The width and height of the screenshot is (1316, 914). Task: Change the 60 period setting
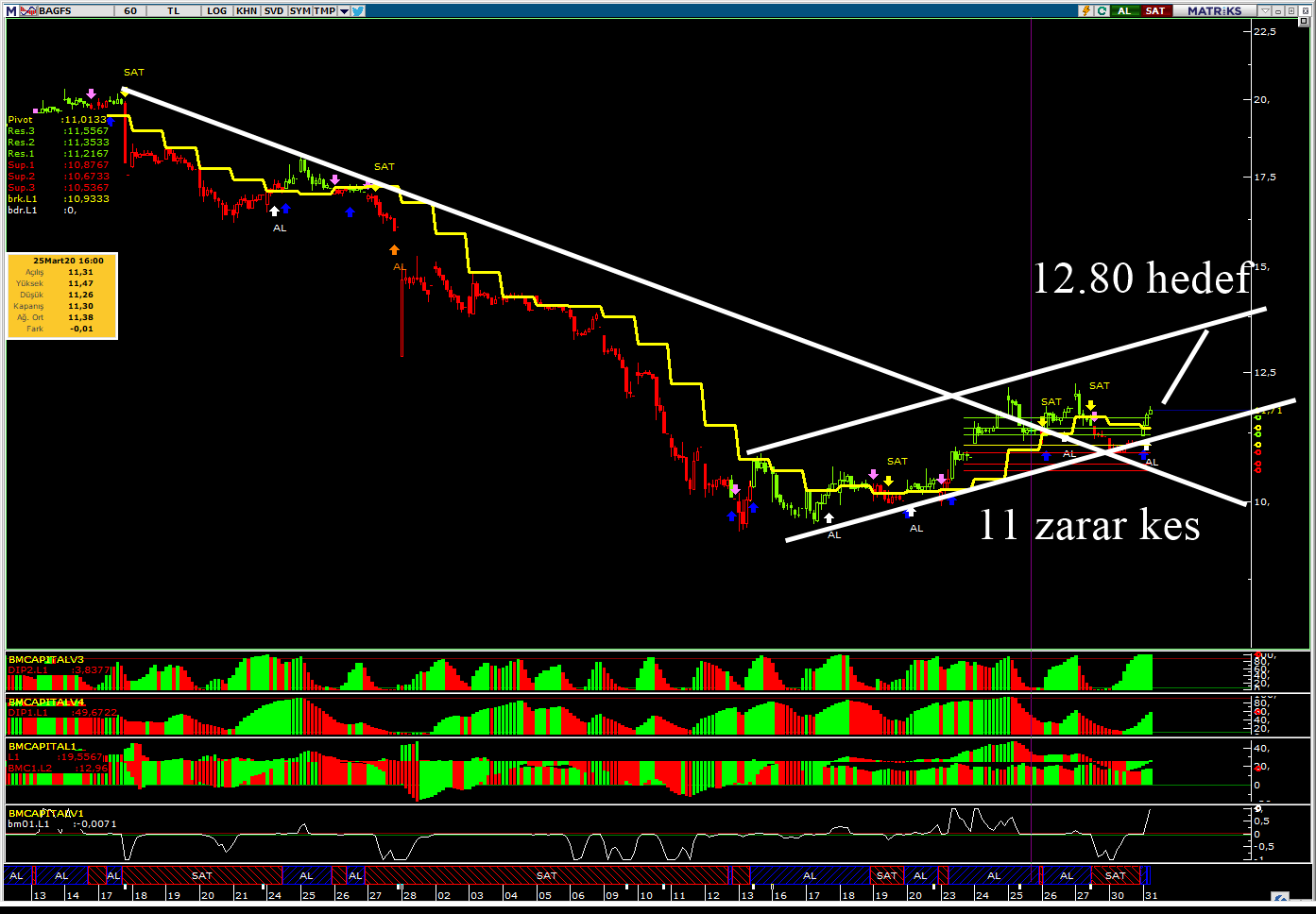click(x=130, y=11)
